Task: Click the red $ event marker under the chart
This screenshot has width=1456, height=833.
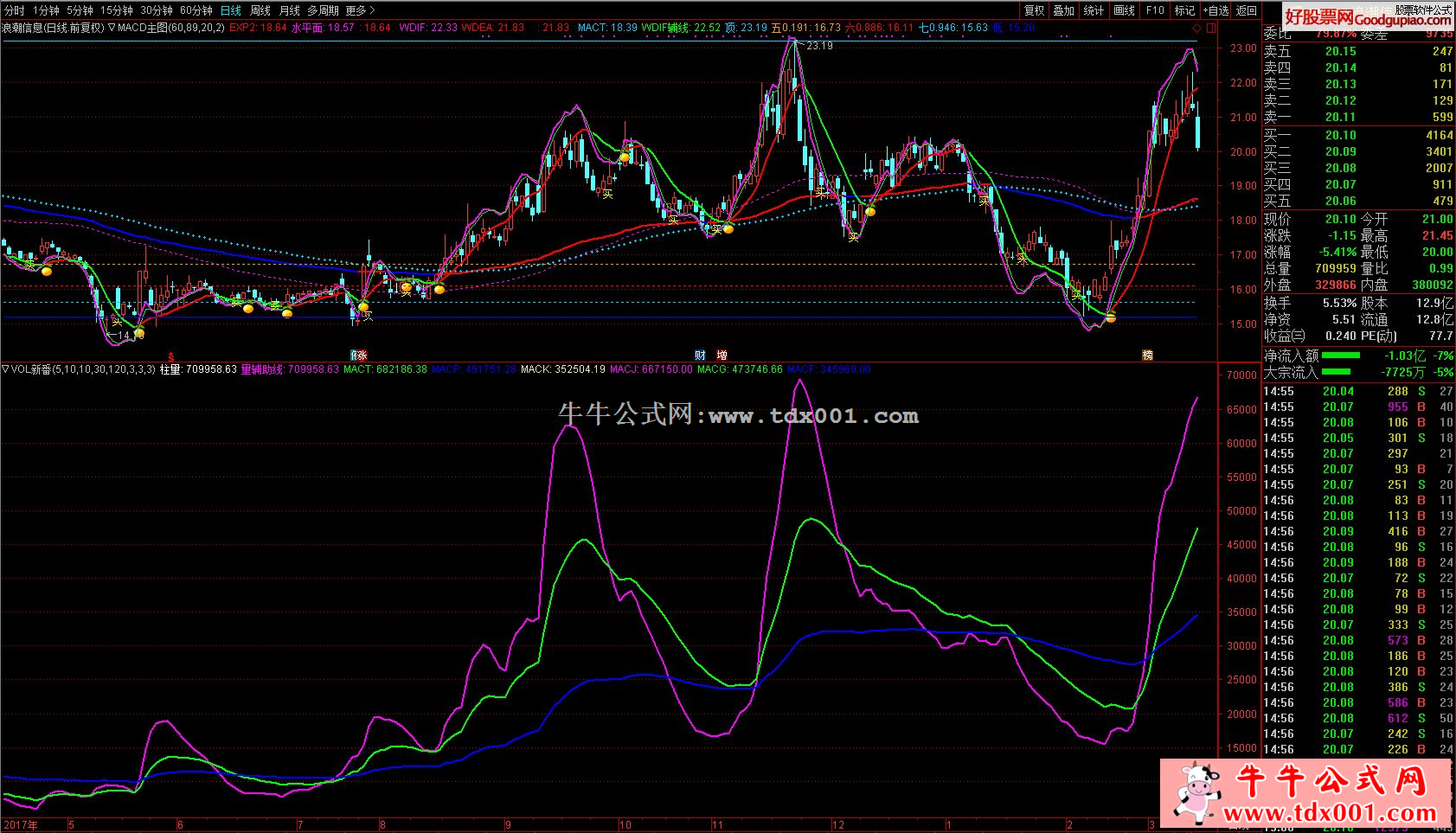Action: coord(171,356)
